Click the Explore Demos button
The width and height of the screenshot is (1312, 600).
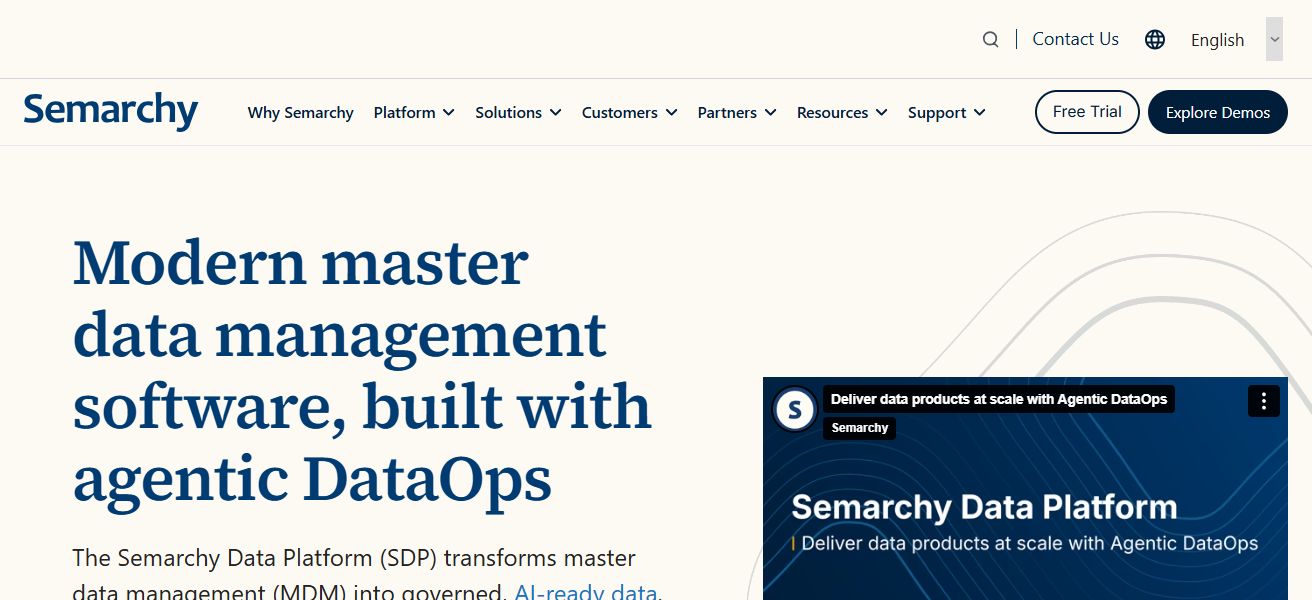(x=1217, y=112)
